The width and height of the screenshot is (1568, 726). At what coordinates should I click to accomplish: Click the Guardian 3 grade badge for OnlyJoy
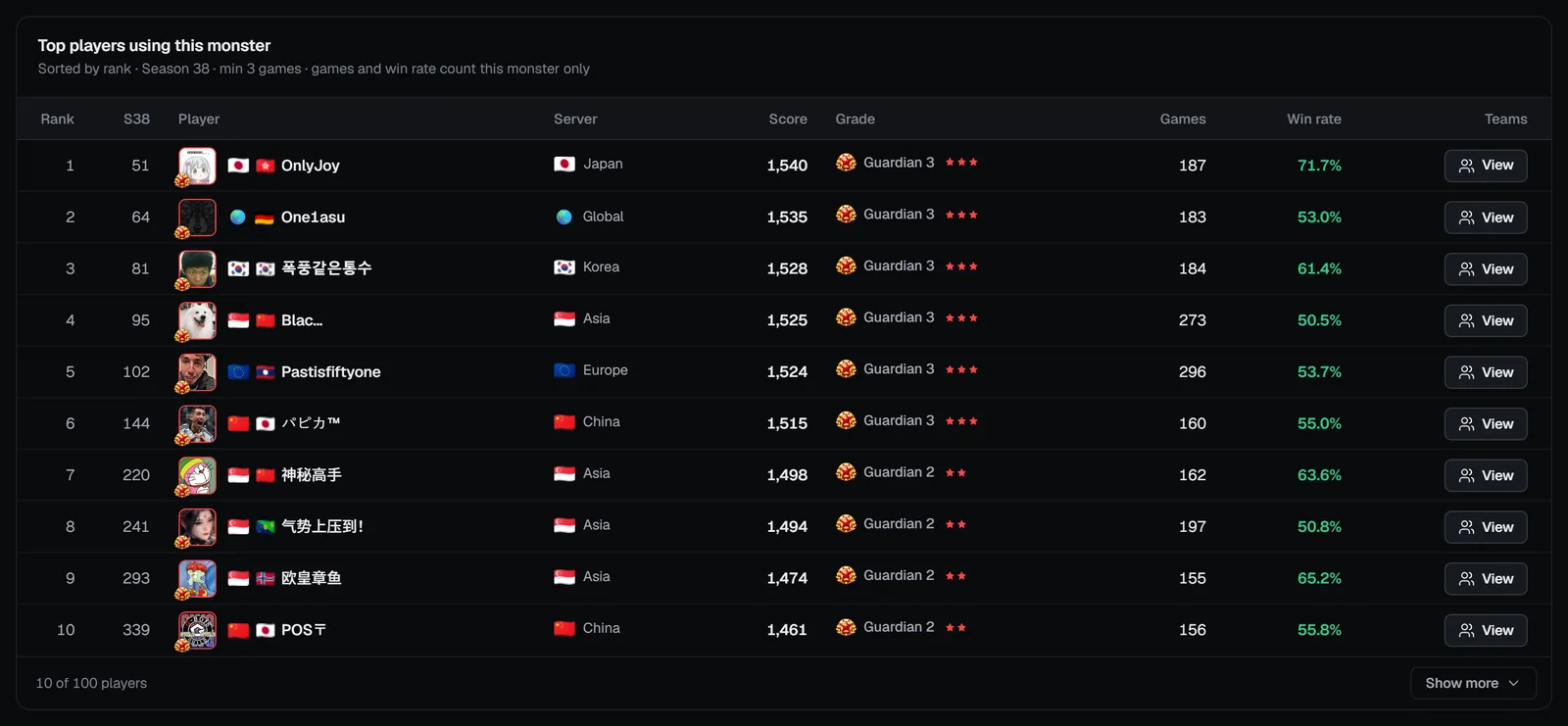[847, 163]
